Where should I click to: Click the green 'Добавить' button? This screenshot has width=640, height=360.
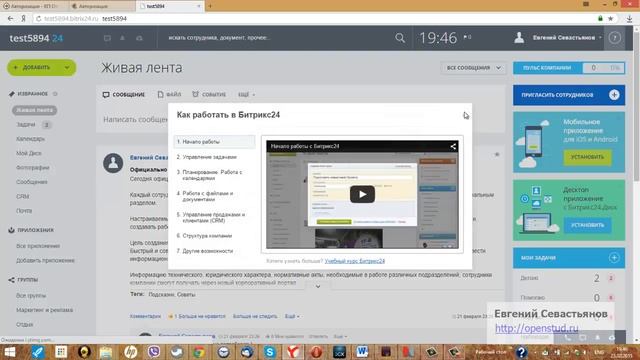[x=36, y=67]
